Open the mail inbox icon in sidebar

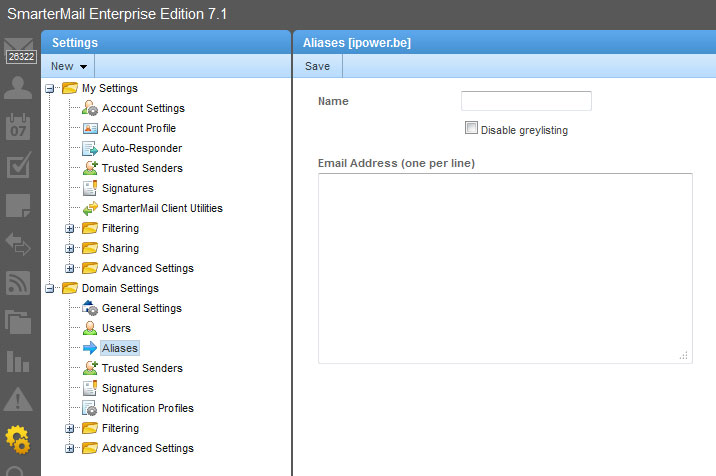pyautogui.click(x=19, y=47)
